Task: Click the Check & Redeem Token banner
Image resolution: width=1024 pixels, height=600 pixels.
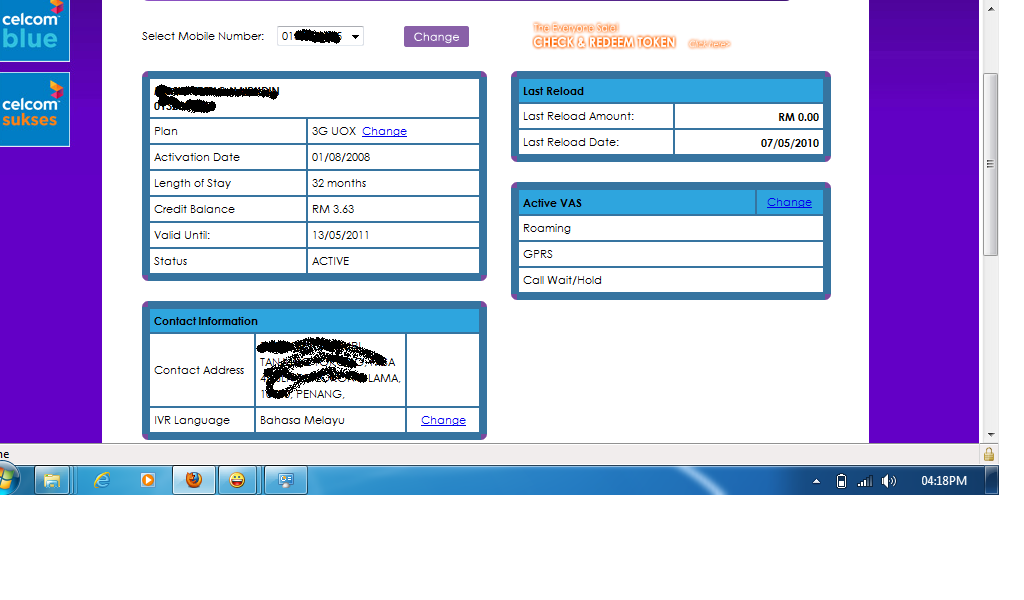Action: click(604, 42)
